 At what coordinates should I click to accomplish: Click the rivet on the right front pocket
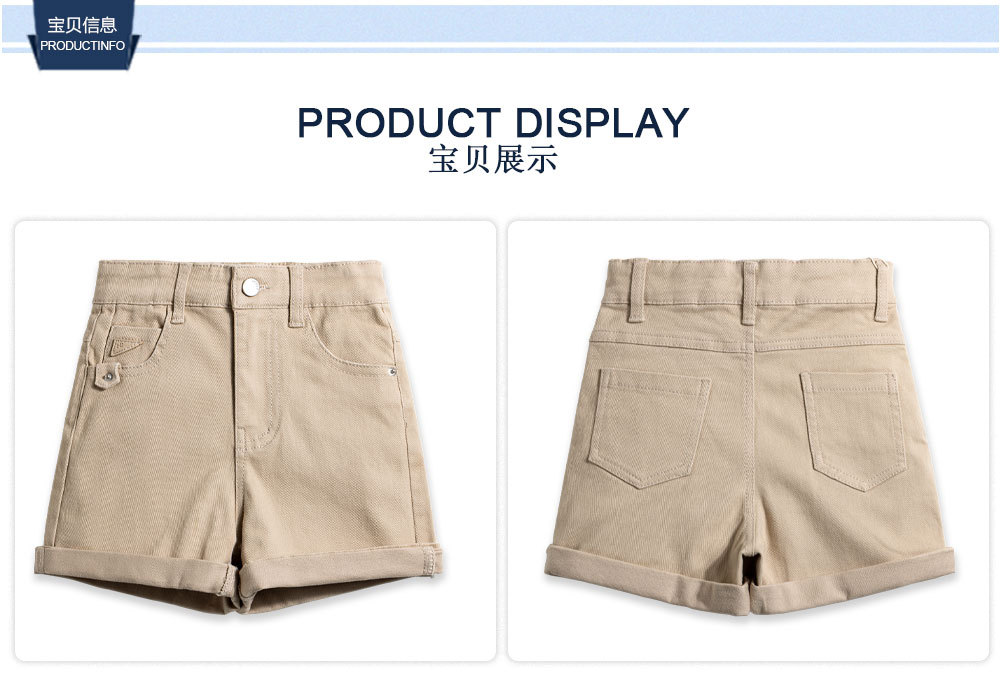coord(392,372)
